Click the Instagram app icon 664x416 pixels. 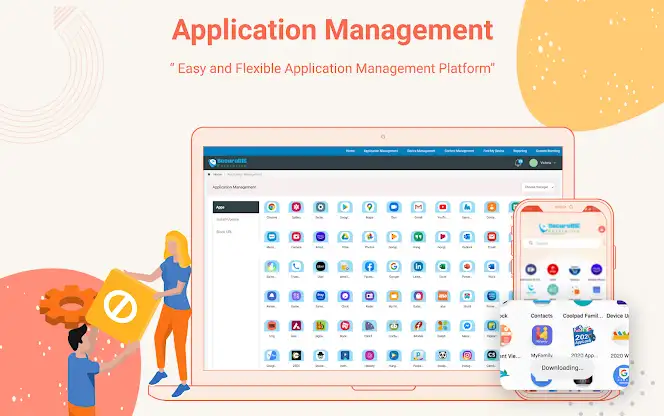pos(467,355)
